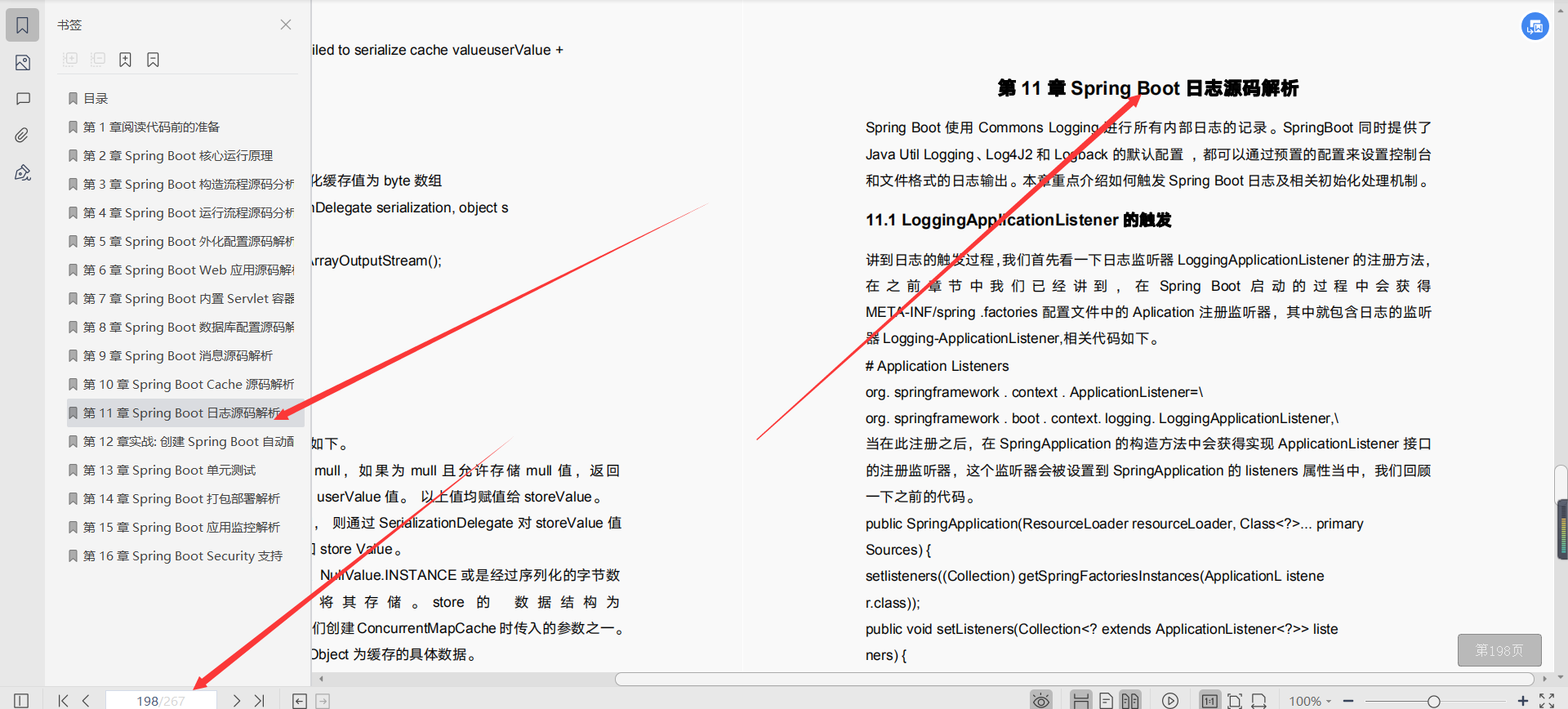The width and height of the screenshot is (1568, 709).
Task: Toggle eye protection mode
Action: pos(1040,701)
